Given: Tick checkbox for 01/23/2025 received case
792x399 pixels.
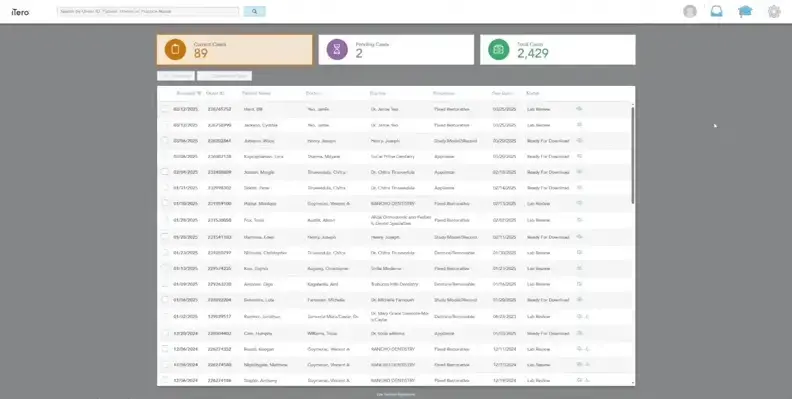Looking at the screenshot, I should pyautogui.click(x=165, y=253).
